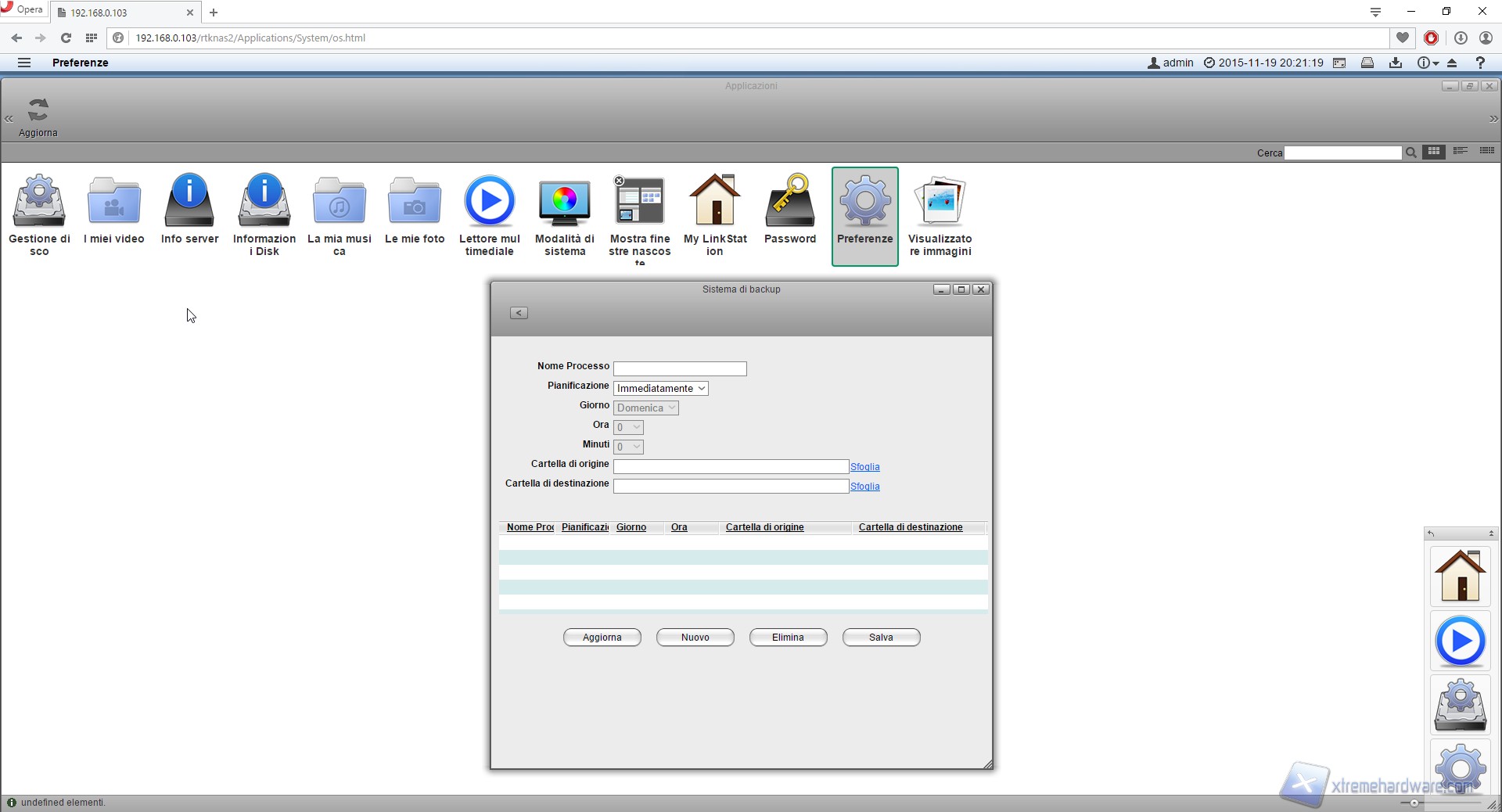Open My LinkStation house icon
This screenshot has width=1502, height=812.
coord(715,202)
